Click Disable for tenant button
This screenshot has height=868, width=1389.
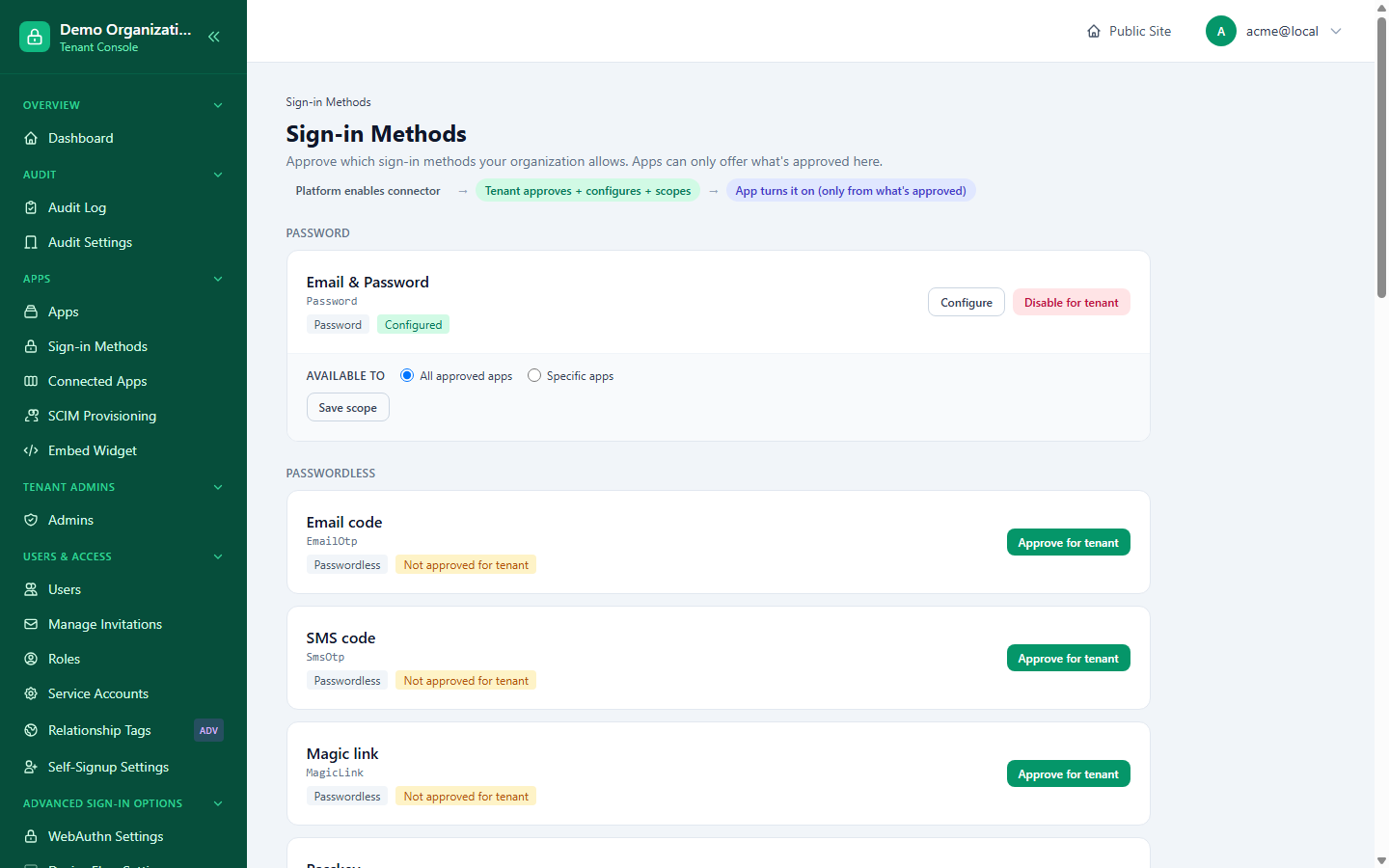click(x=1072, y=302)
